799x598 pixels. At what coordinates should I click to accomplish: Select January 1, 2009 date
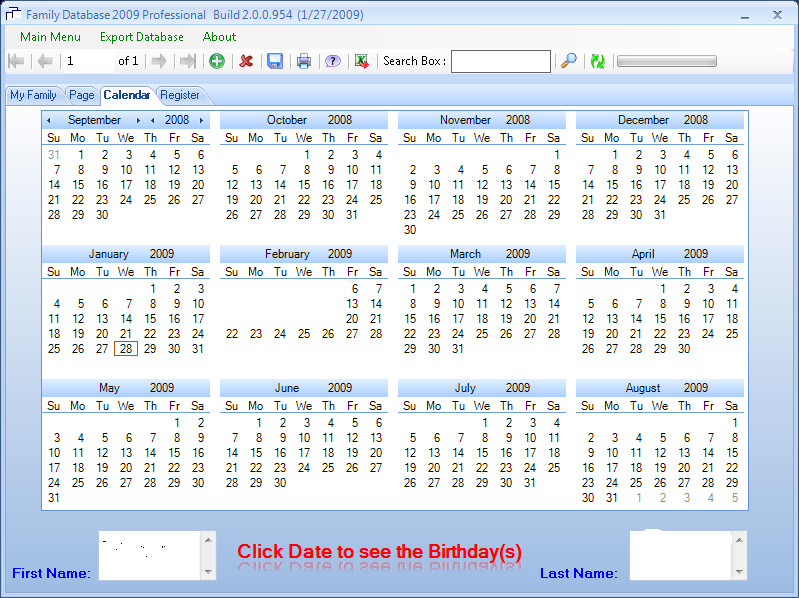pyautogui.click(x=152, y=289)
